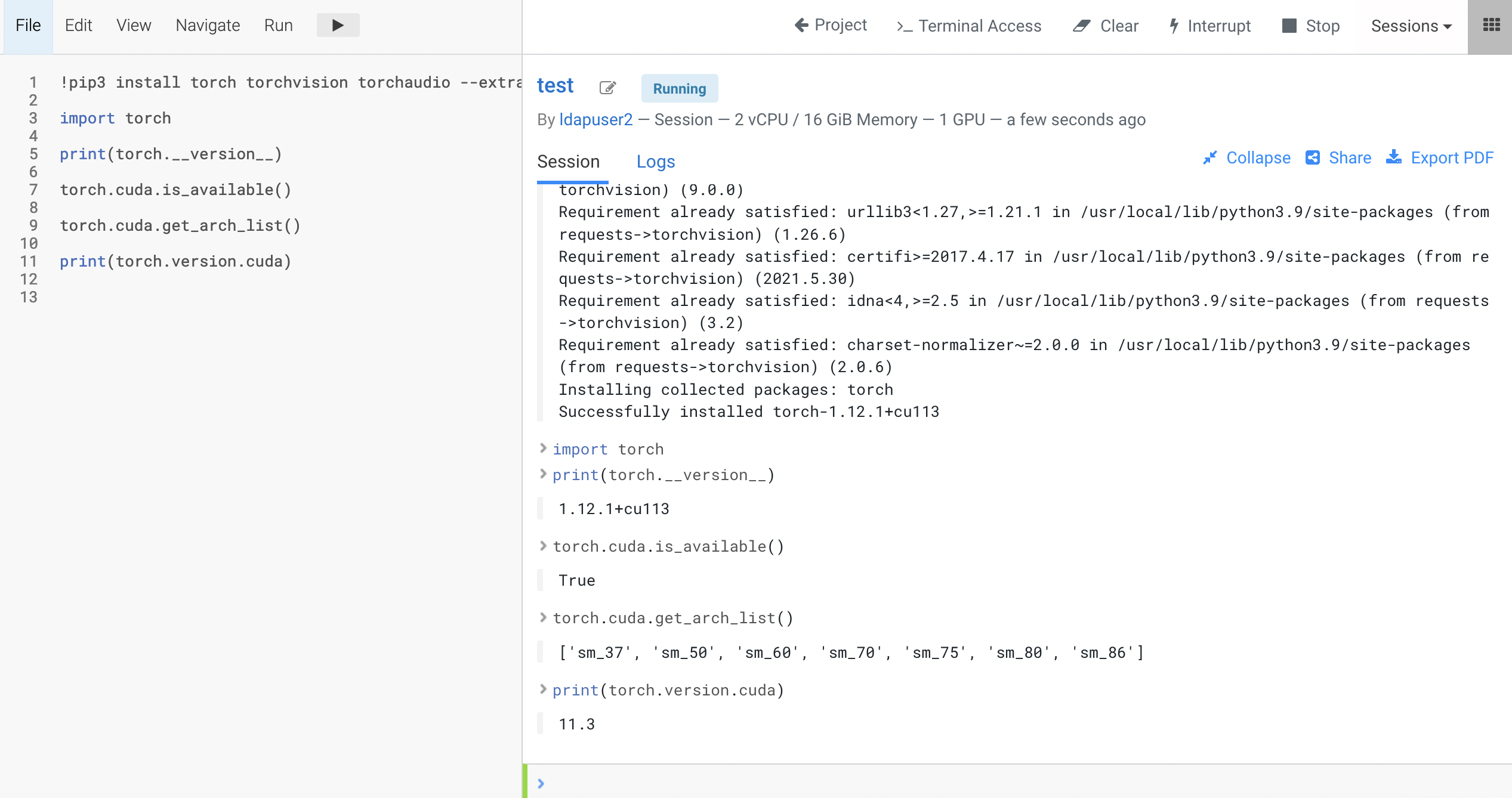Open the applications grid menu
Screen dimensions: 1512x798
click(x=1491, y=25)
